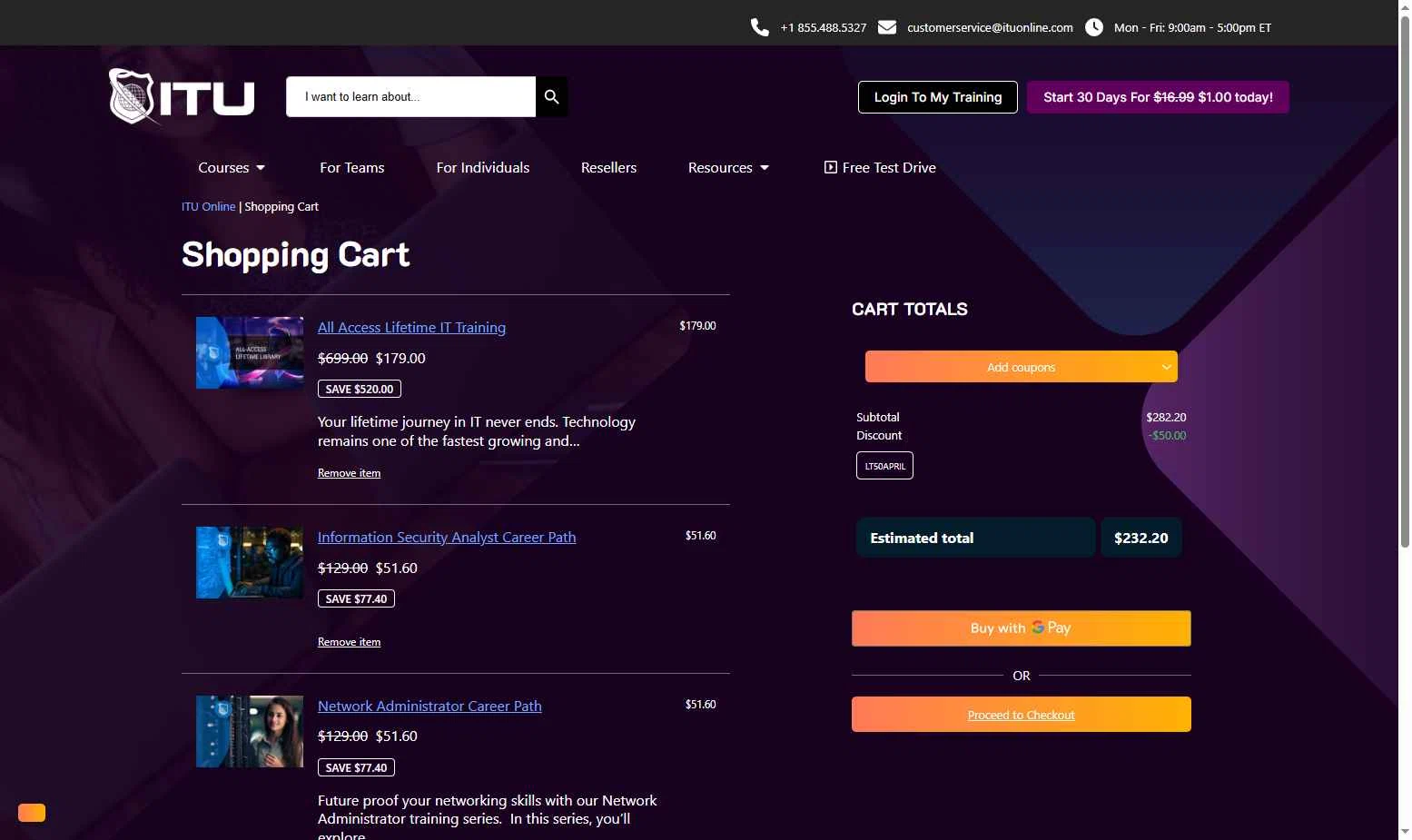Click Start 30 Days For $1.00 button
1412x840 pixels.
click(1158, 97)
